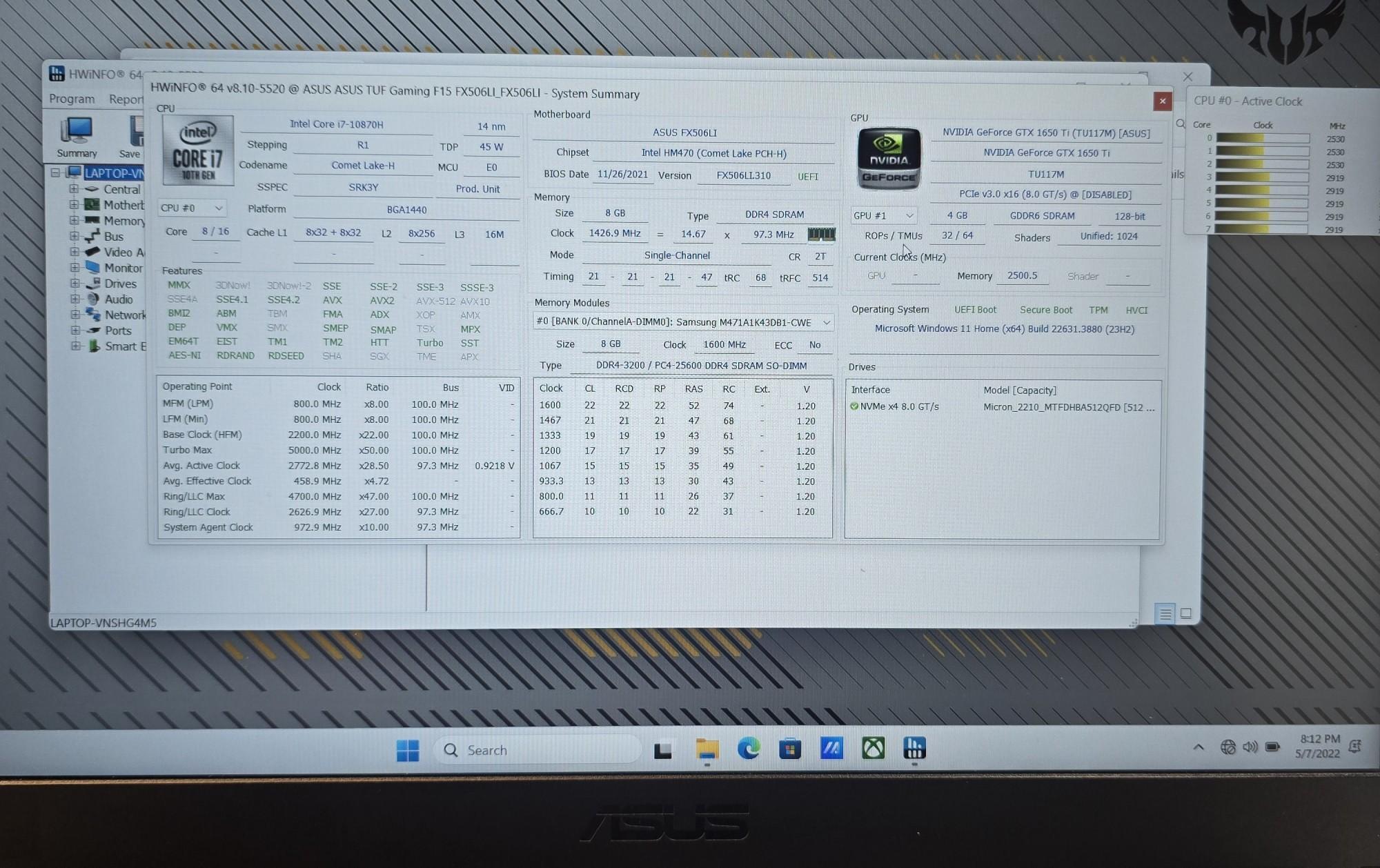Click the Save toolbar icon
Image resolution: width=1380 pixels, height=868 pixels.
pyautogui.click(x=134, y=137)
